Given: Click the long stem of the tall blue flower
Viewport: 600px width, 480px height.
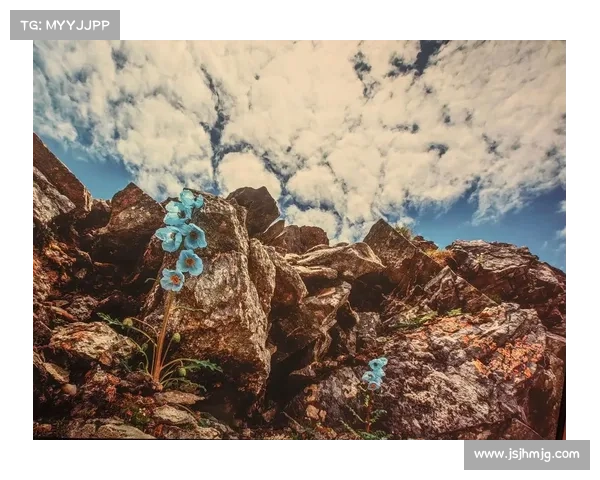Looking at the screenshot, I should coord(161,335).
